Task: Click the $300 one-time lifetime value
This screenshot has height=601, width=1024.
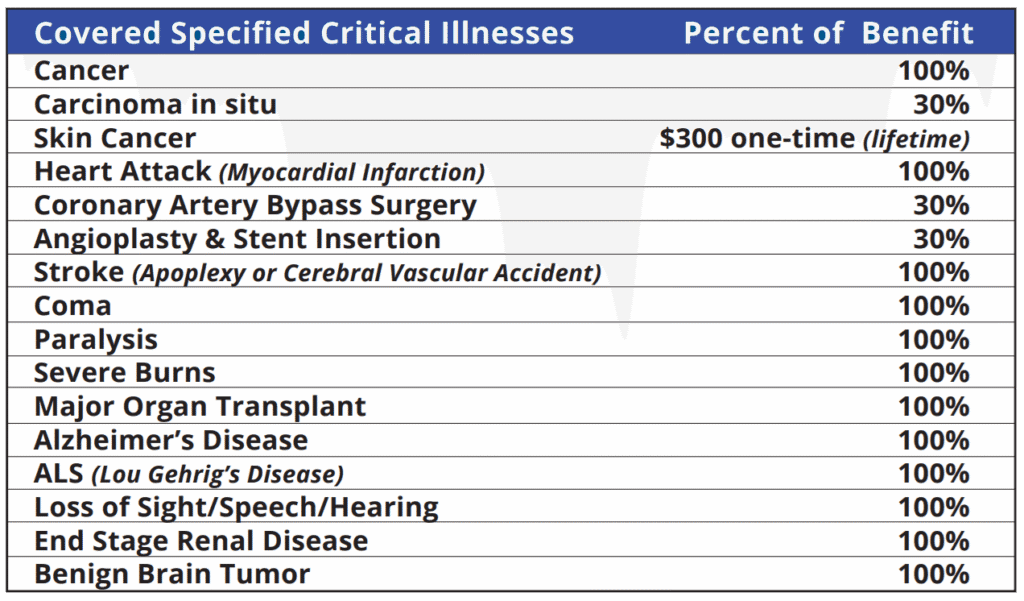Action: (814, 138)
